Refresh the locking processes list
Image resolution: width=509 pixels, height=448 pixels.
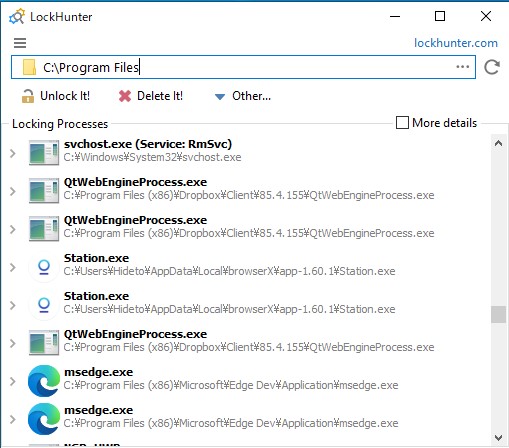(492, 67)
